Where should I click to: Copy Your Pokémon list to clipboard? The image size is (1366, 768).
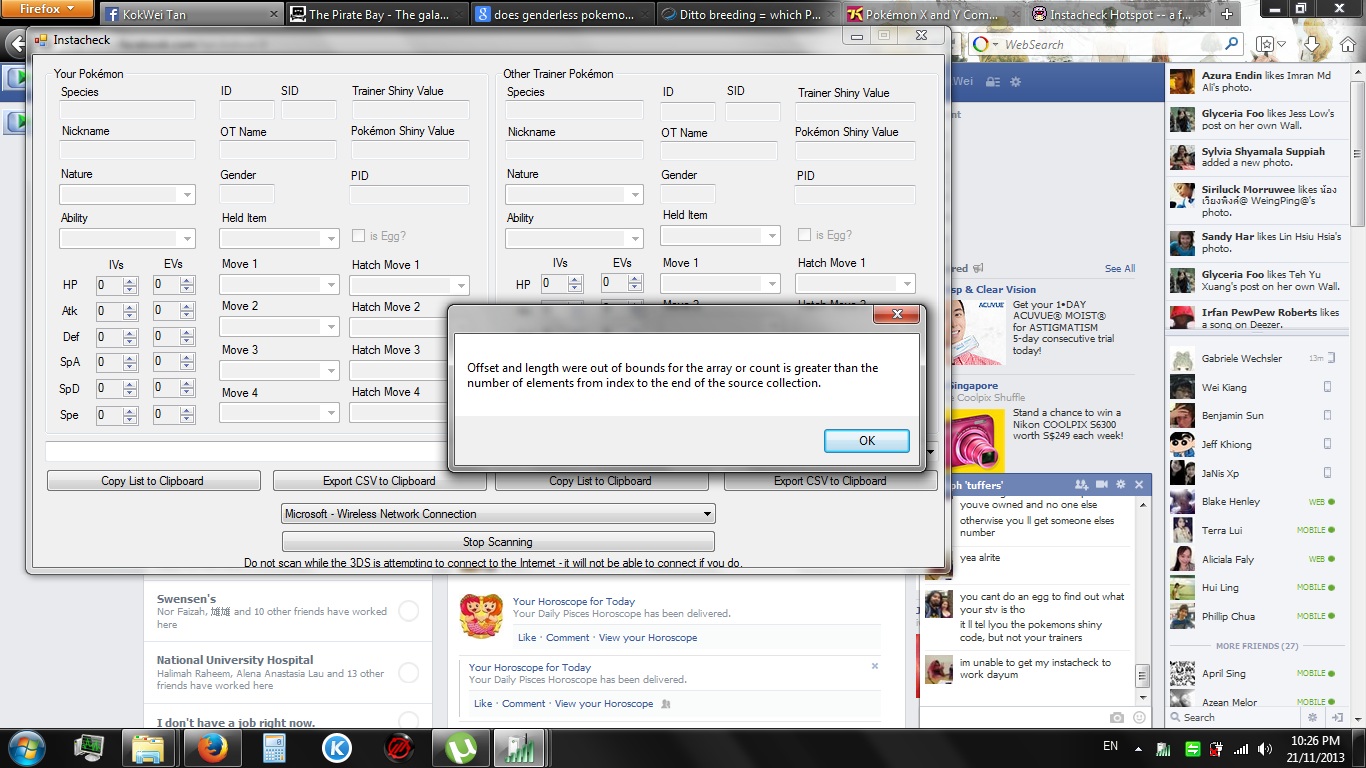[x=153, y=481]
